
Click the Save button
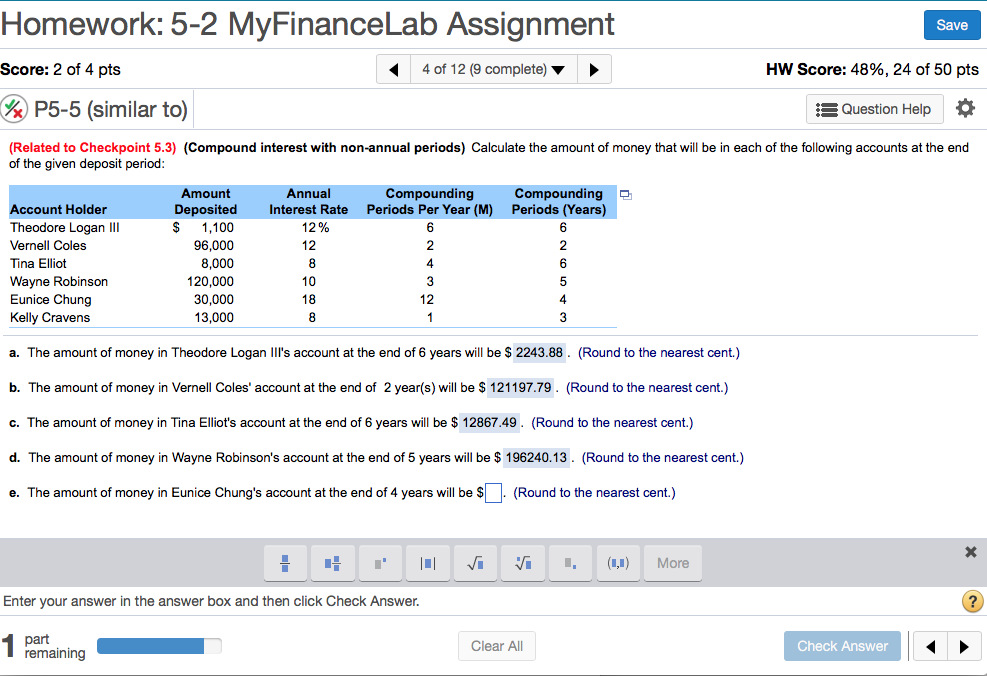[951, 24]
